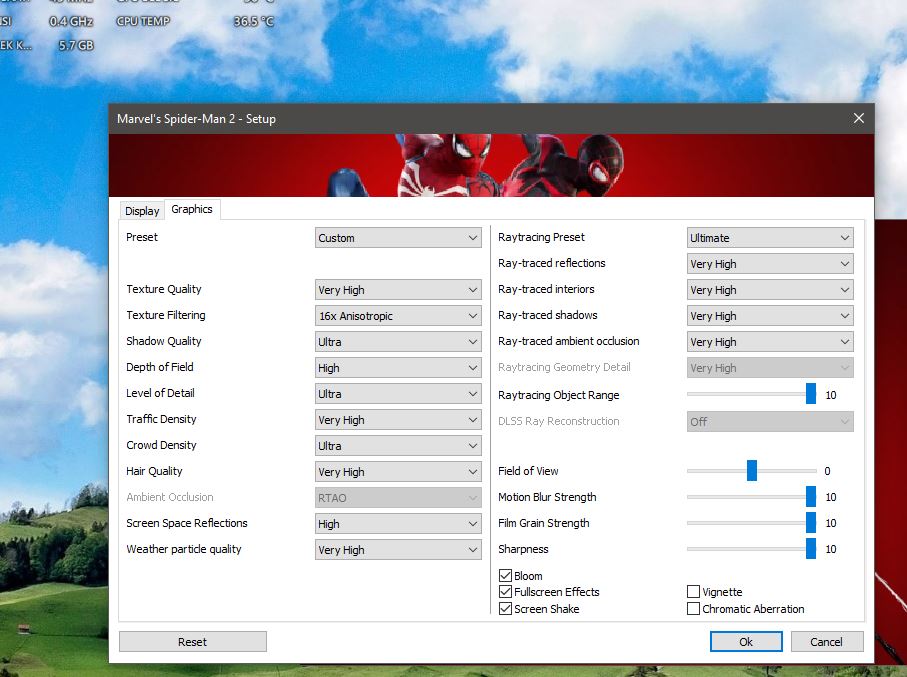Turn off Screen Shake
Image resolution: width=907 pixels, height=677 pixels.
(505, 609)
